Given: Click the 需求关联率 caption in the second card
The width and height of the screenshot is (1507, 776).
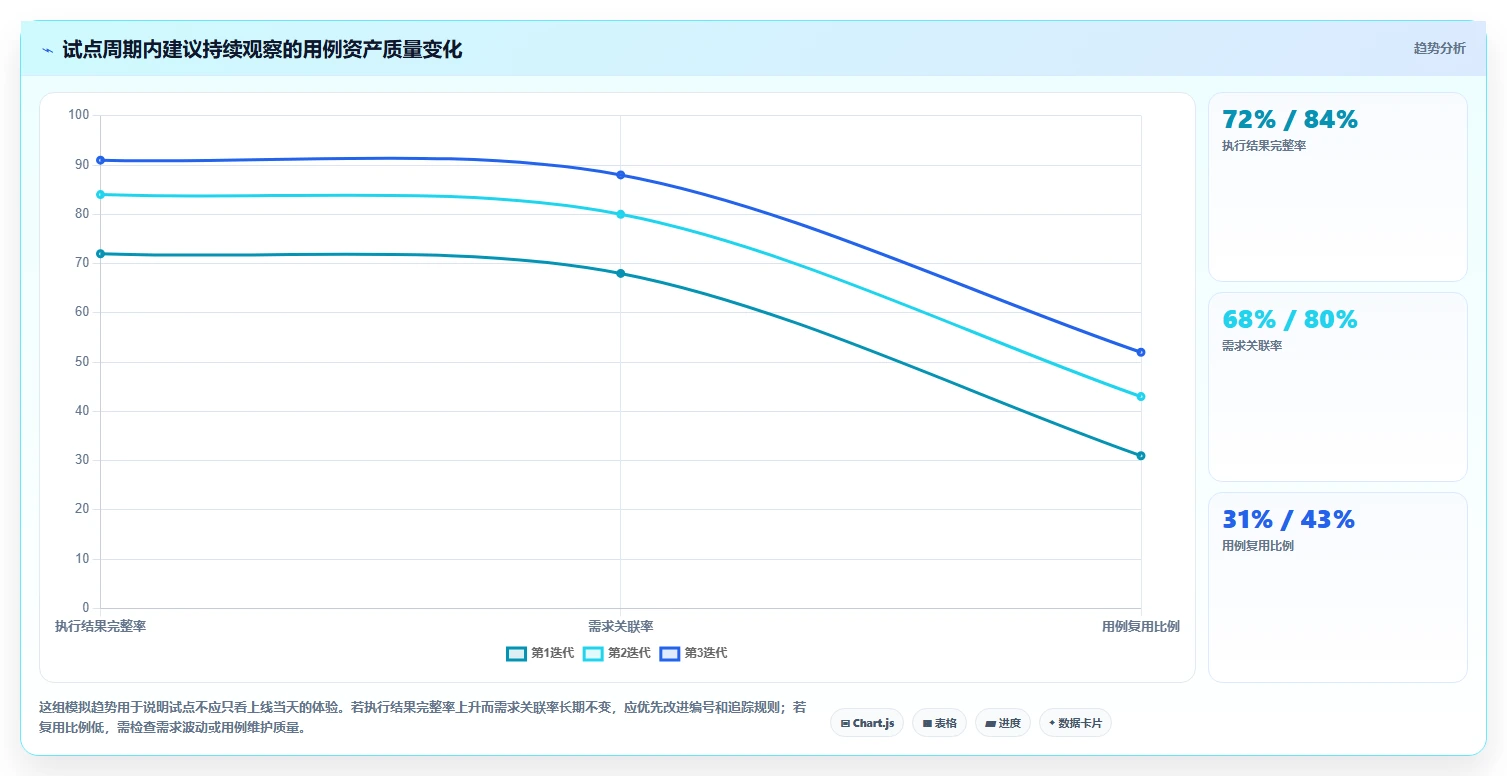Looking at the screenshot, I should [1252, 346].
